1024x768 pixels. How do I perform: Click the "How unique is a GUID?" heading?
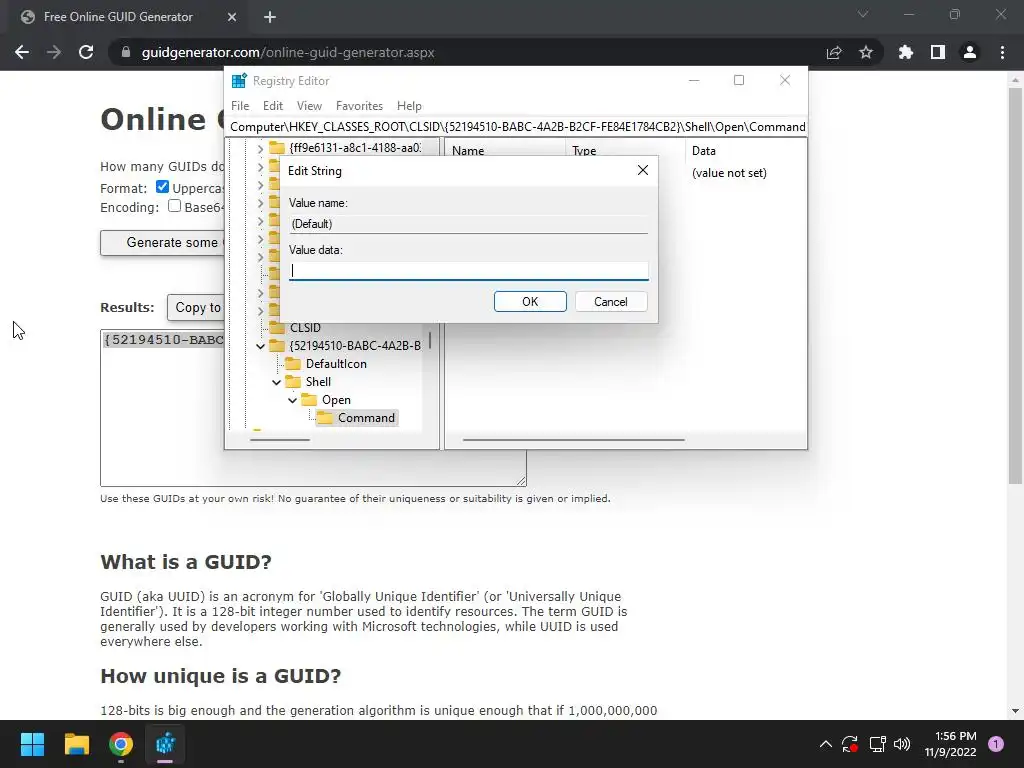(221, 675)
